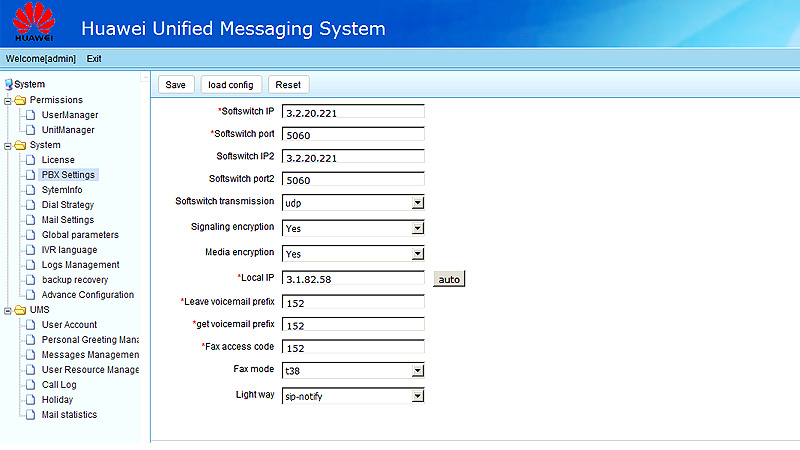This screenshot has width=800, height=450.
Task: Click the backup recovery page icon
Action: tap(31, 280)
